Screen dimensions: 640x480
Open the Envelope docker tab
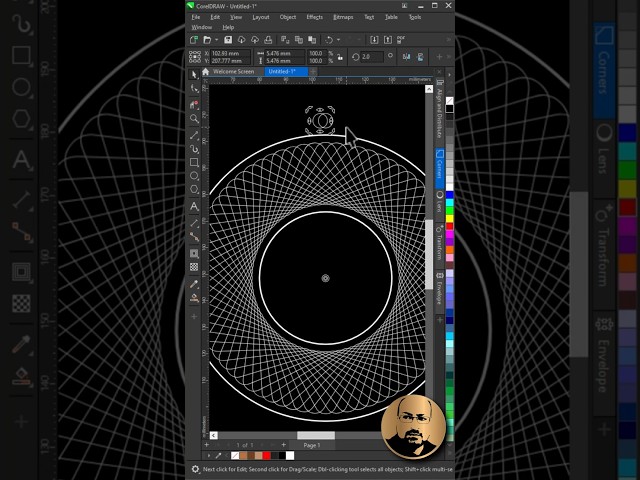coord(440,289)
